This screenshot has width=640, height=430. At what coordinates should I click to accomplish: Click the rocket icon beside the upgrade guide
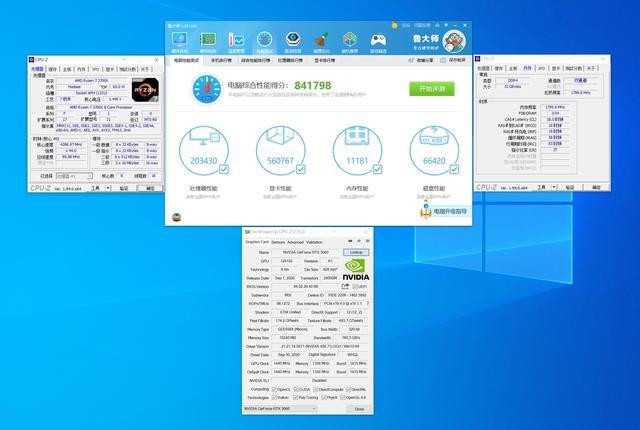point(426,211)
